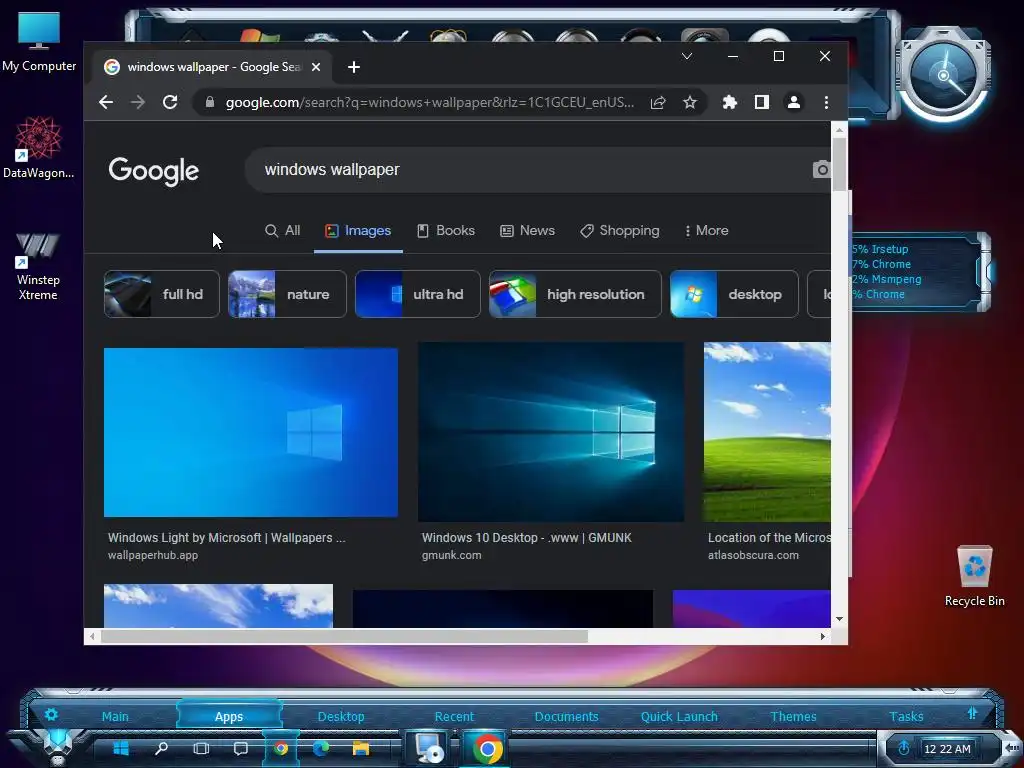Image resolution: width=1024 pixels, height=768 pixels.
Task: Launch Microsoft Edge from the taskbar
Action: 321,748
